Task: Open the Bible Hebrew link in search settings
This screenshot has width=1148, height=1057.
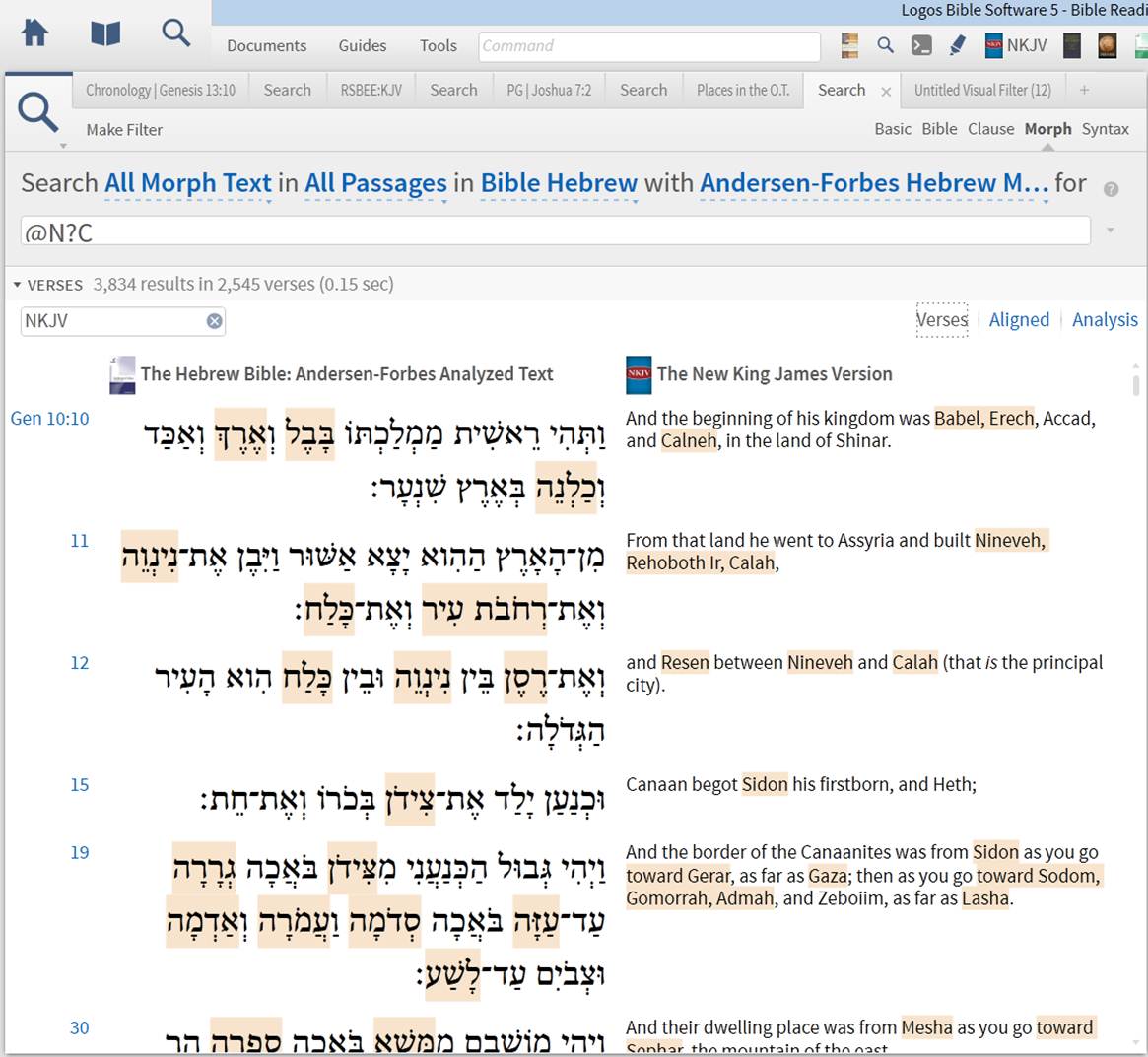Action: [558, 182]
